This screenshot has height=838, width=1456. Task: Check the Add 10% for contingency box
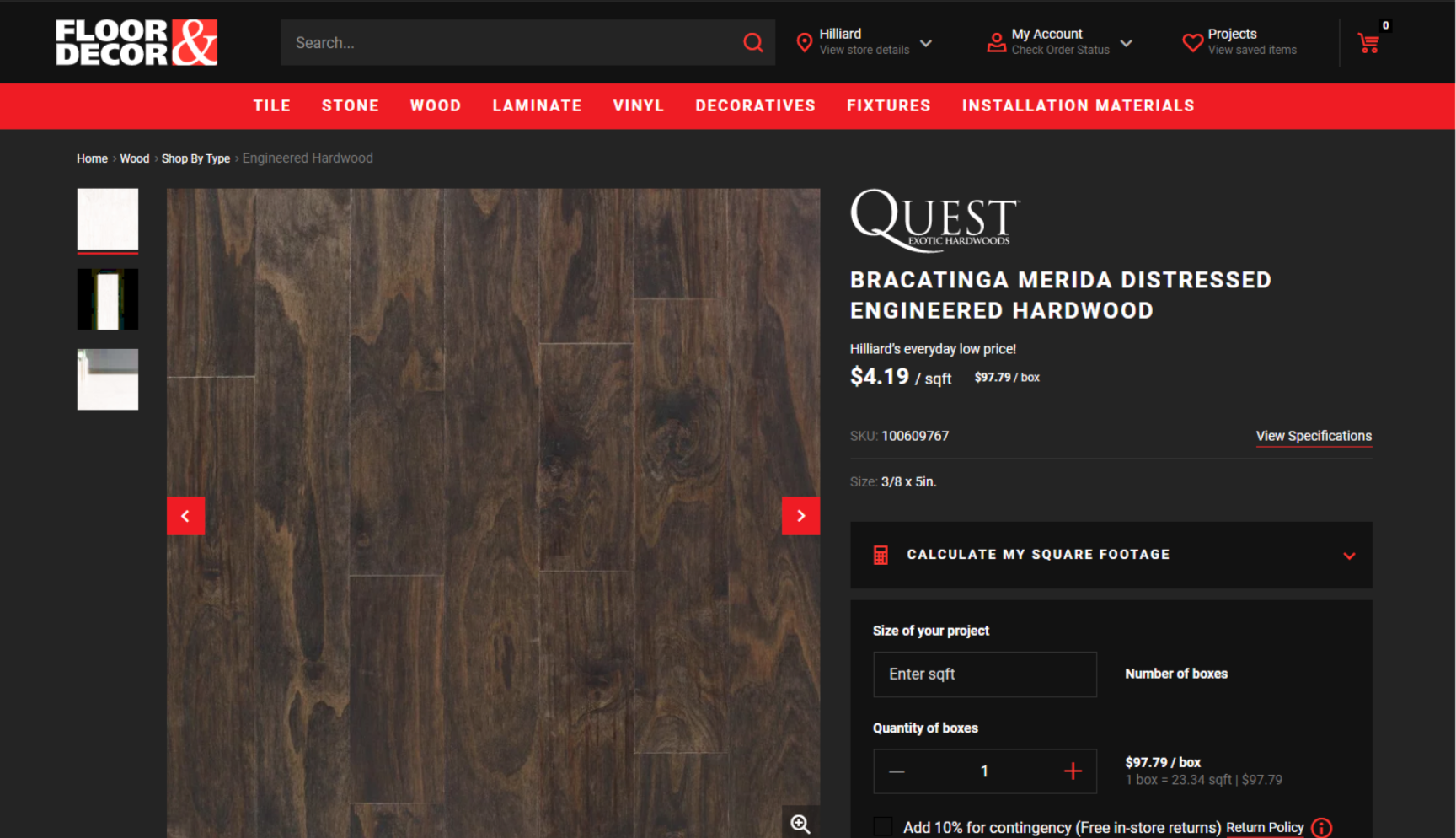[882, 827]
